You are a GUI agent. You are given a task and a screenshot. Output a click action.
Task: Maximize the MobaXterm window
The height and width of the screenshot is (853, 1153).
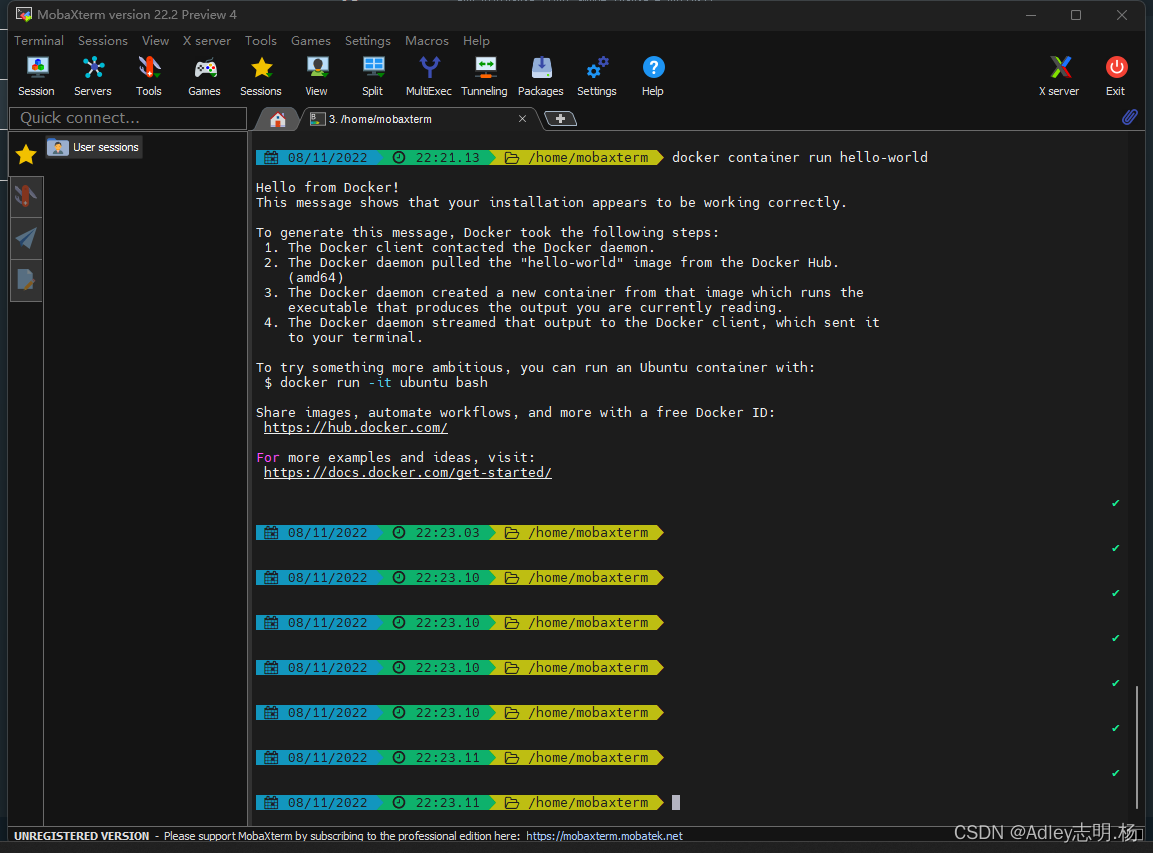(x=1076, y=15)
